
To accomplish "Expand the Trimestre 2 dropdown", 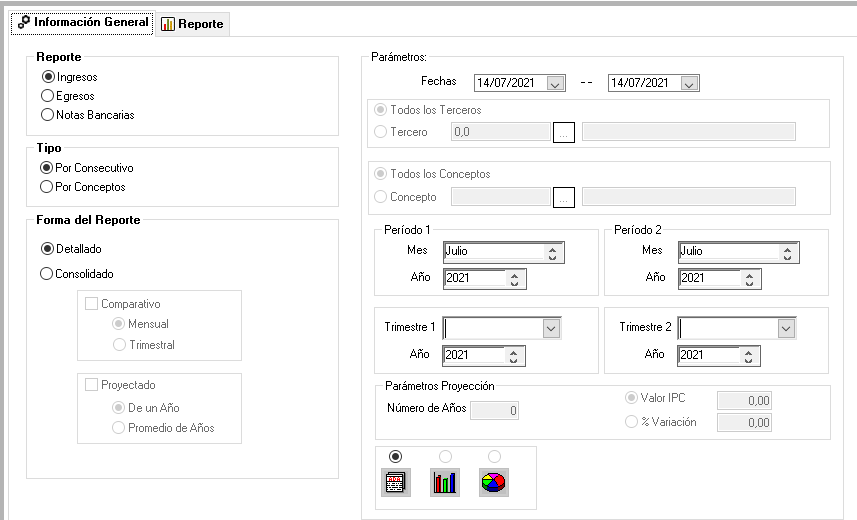I will click(x=786, y=328).
